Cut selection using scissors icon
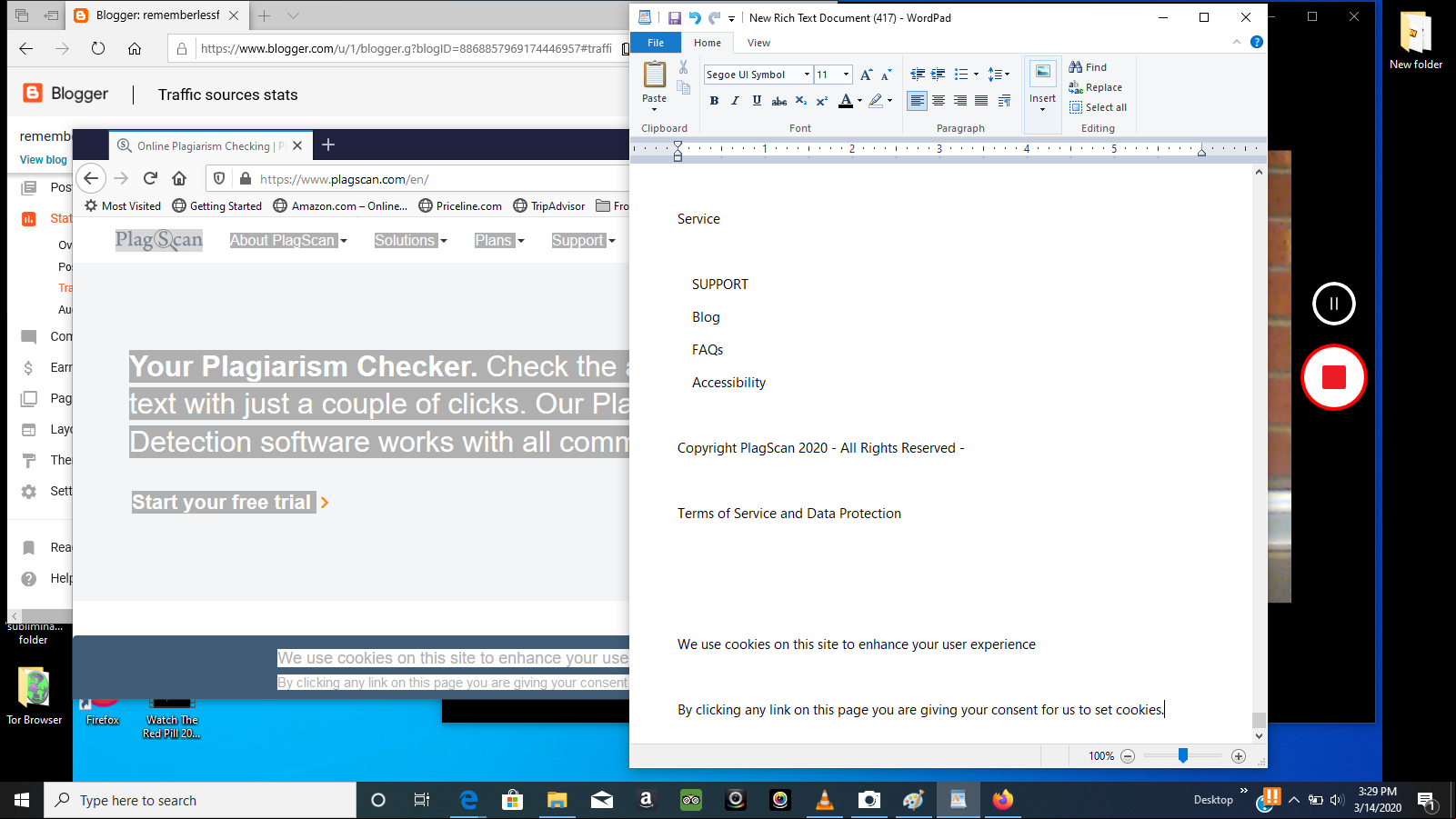This screenshot has width=1456, height=819. [x=683, y=67]
